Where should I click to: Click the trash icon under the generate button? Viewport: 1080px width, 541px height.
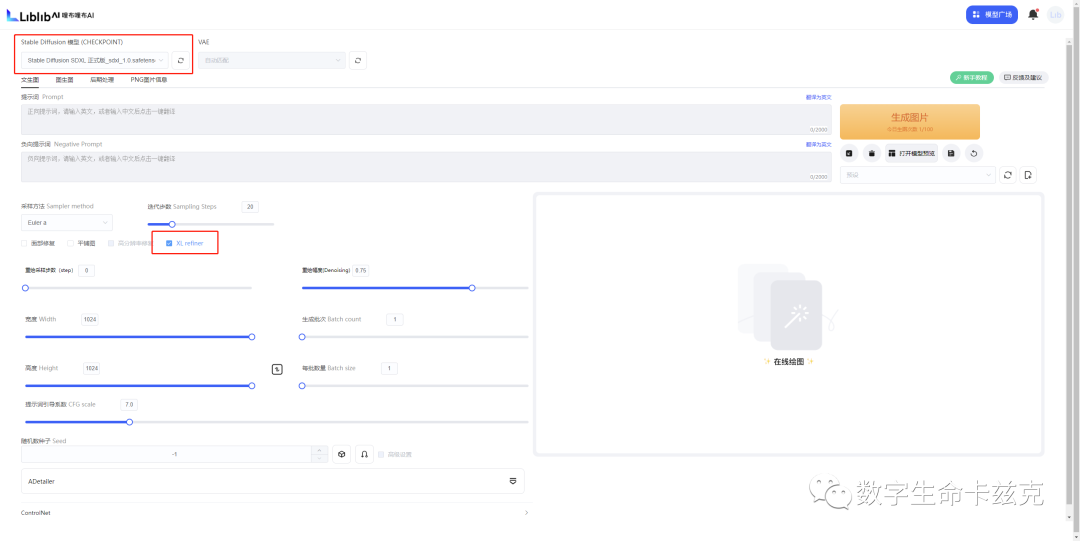(871, 153)
